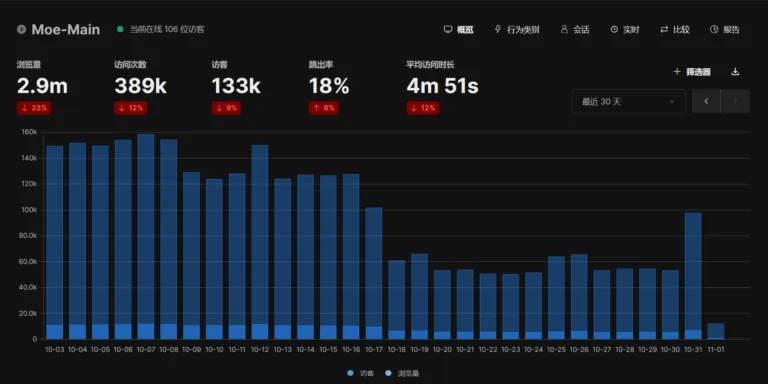Open the 会话 sessions tab
The image size is (768, 384).
(x=575, y=29)
